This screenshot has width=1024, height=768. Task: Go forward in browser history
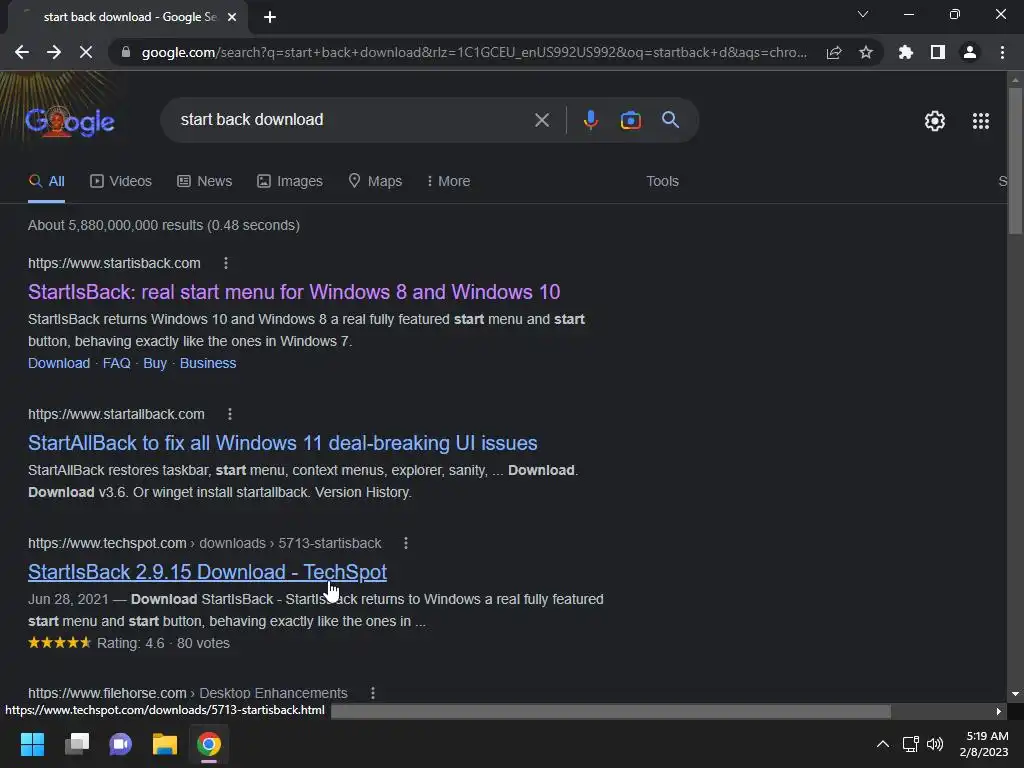tap(54, 52)
